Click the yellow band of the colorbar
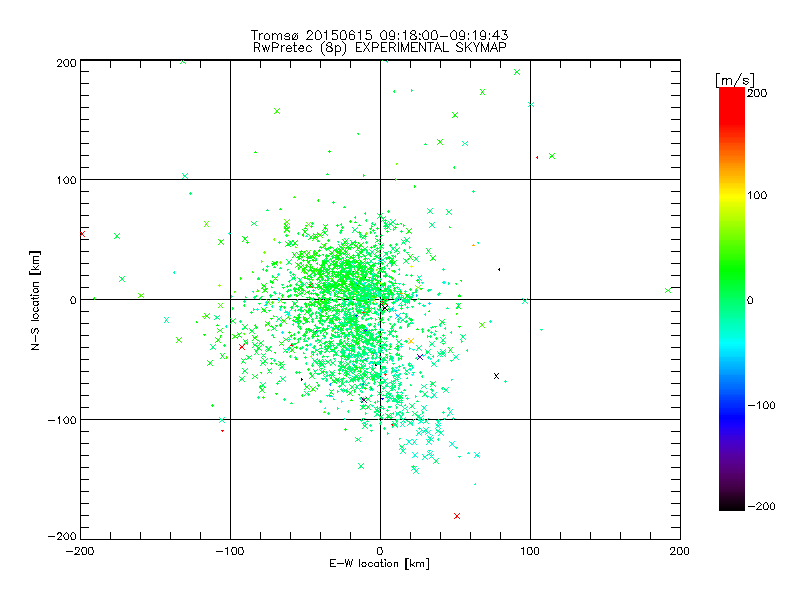Image resolution: width=800 pixels, height=600 pixels. tap(732, 195)
